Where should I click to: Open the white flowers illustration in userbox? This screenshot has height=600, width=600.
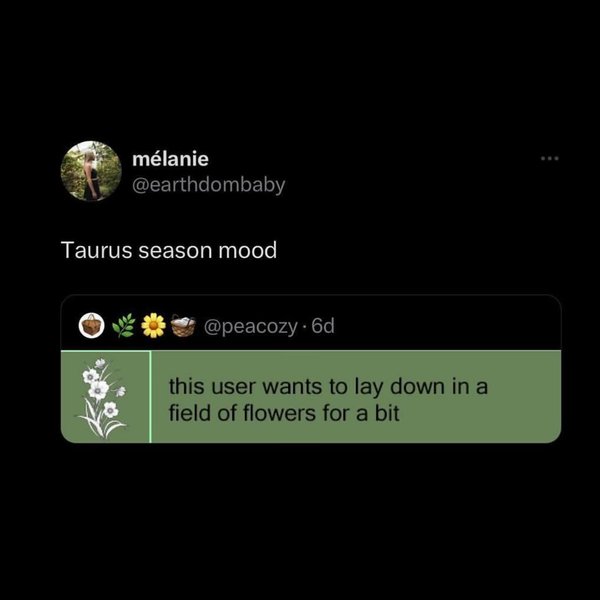pos(102,398)
